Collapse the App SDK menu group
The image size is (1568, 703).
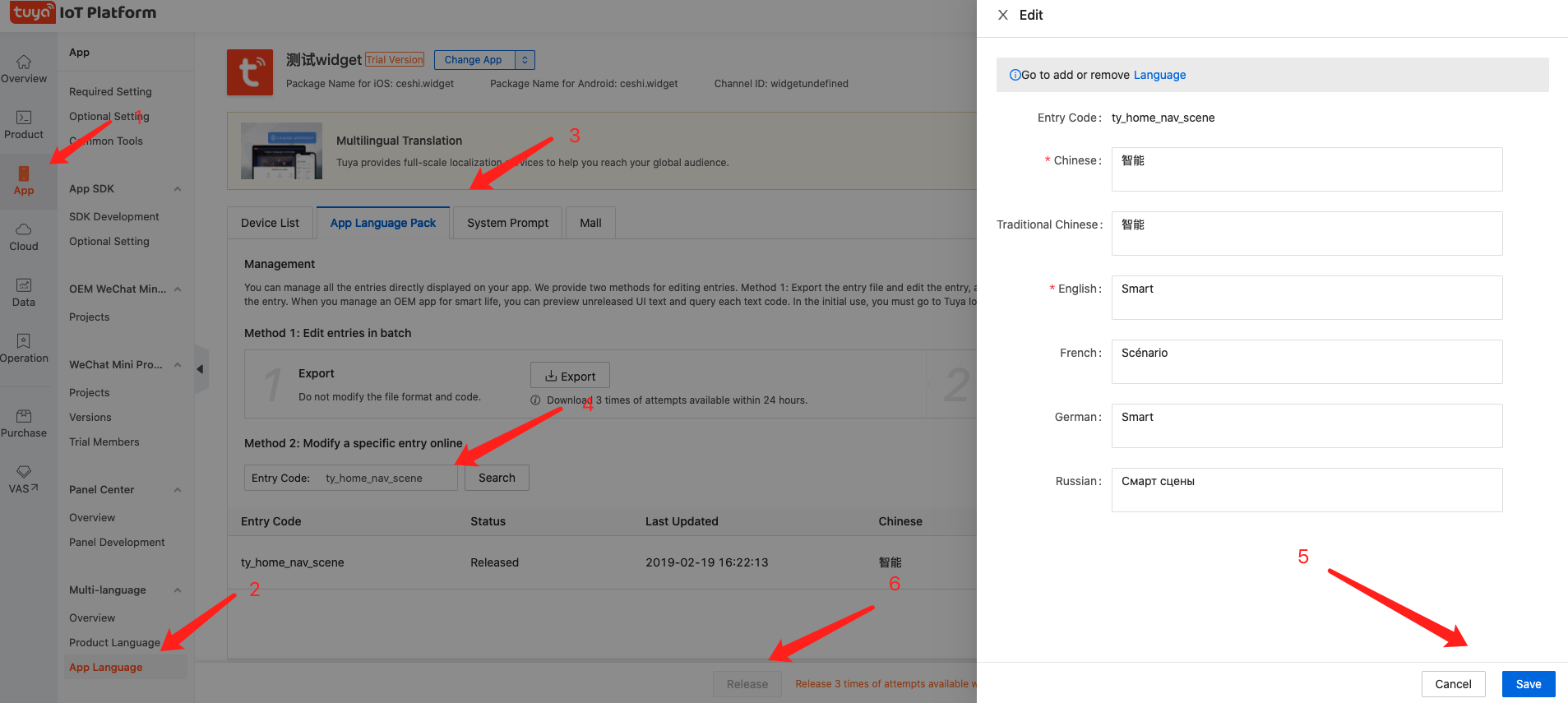click(178, 189)
